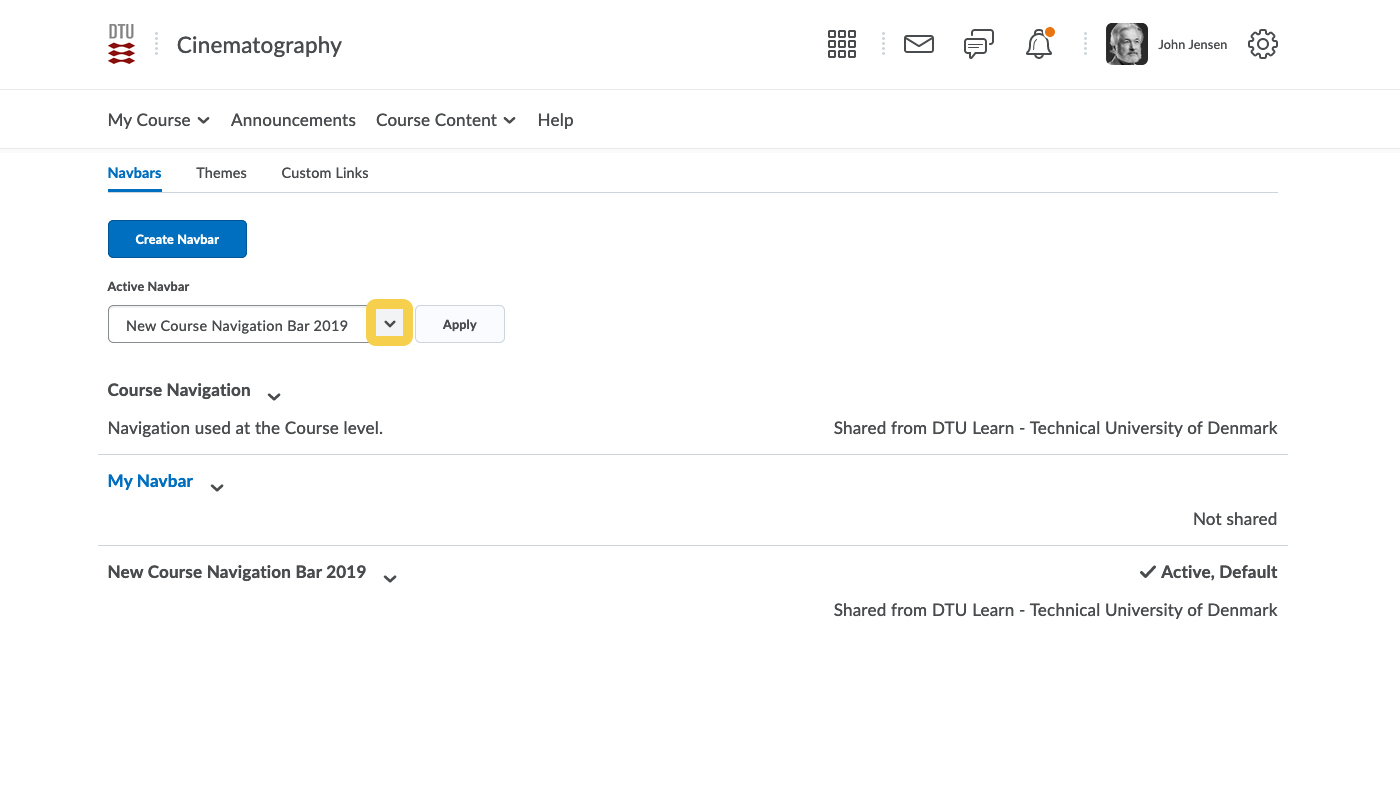
Task: Expand the Course Navigation actions chevron
Action: [274, 396]
